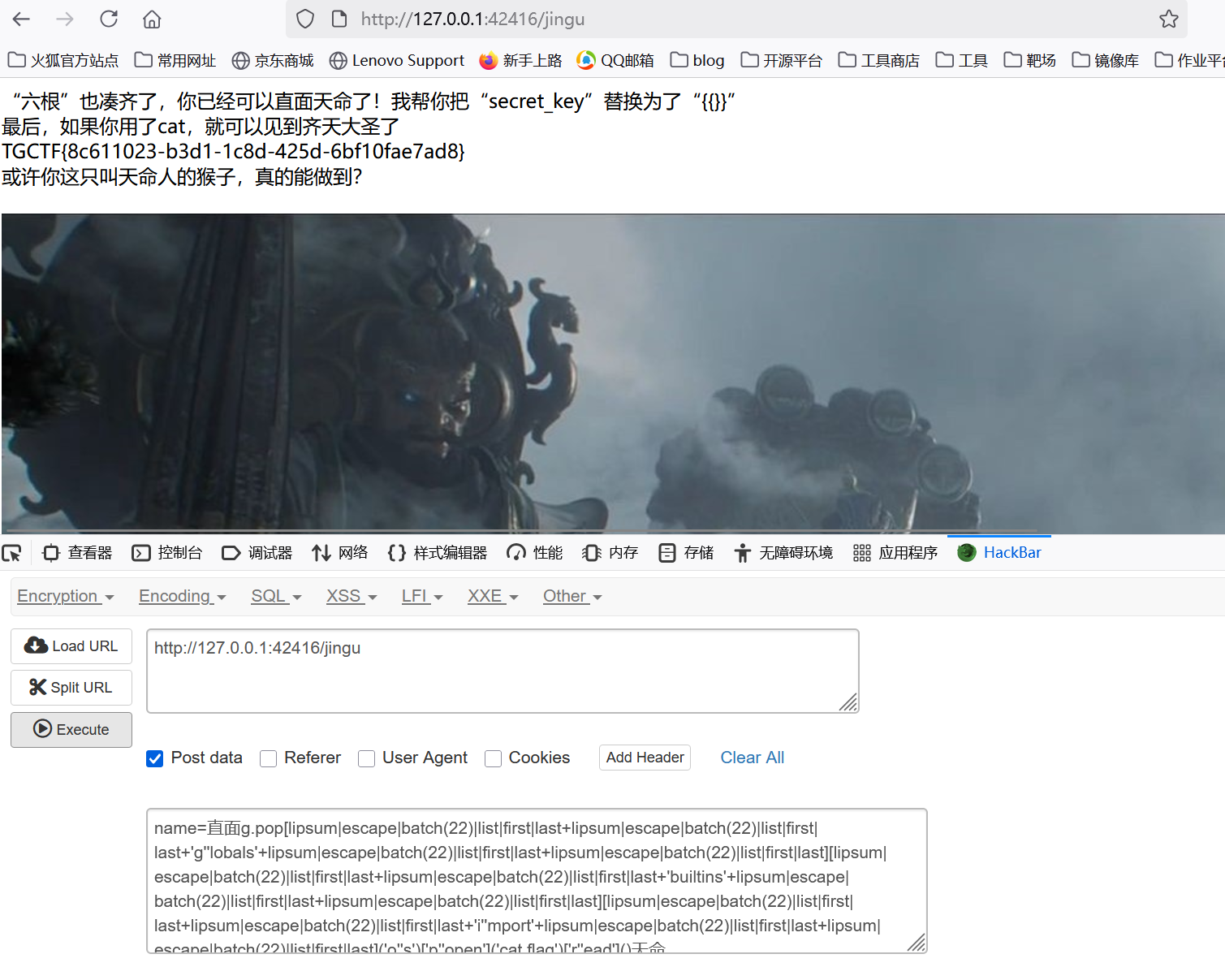Image resolution: width=1225 pixels, height=980 pixels.
Task: Select the HackBar devtools tab
Action: [x=999, y=553]
